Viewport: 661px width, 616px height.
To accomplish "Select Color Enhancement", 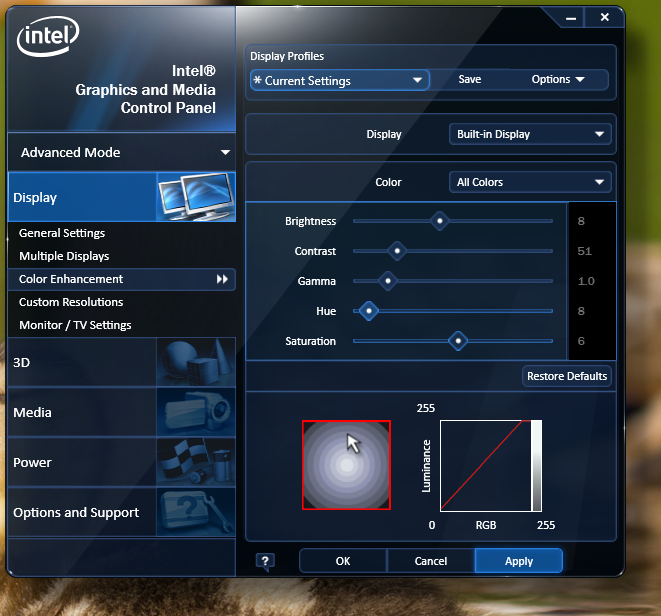I will point(122,279).
